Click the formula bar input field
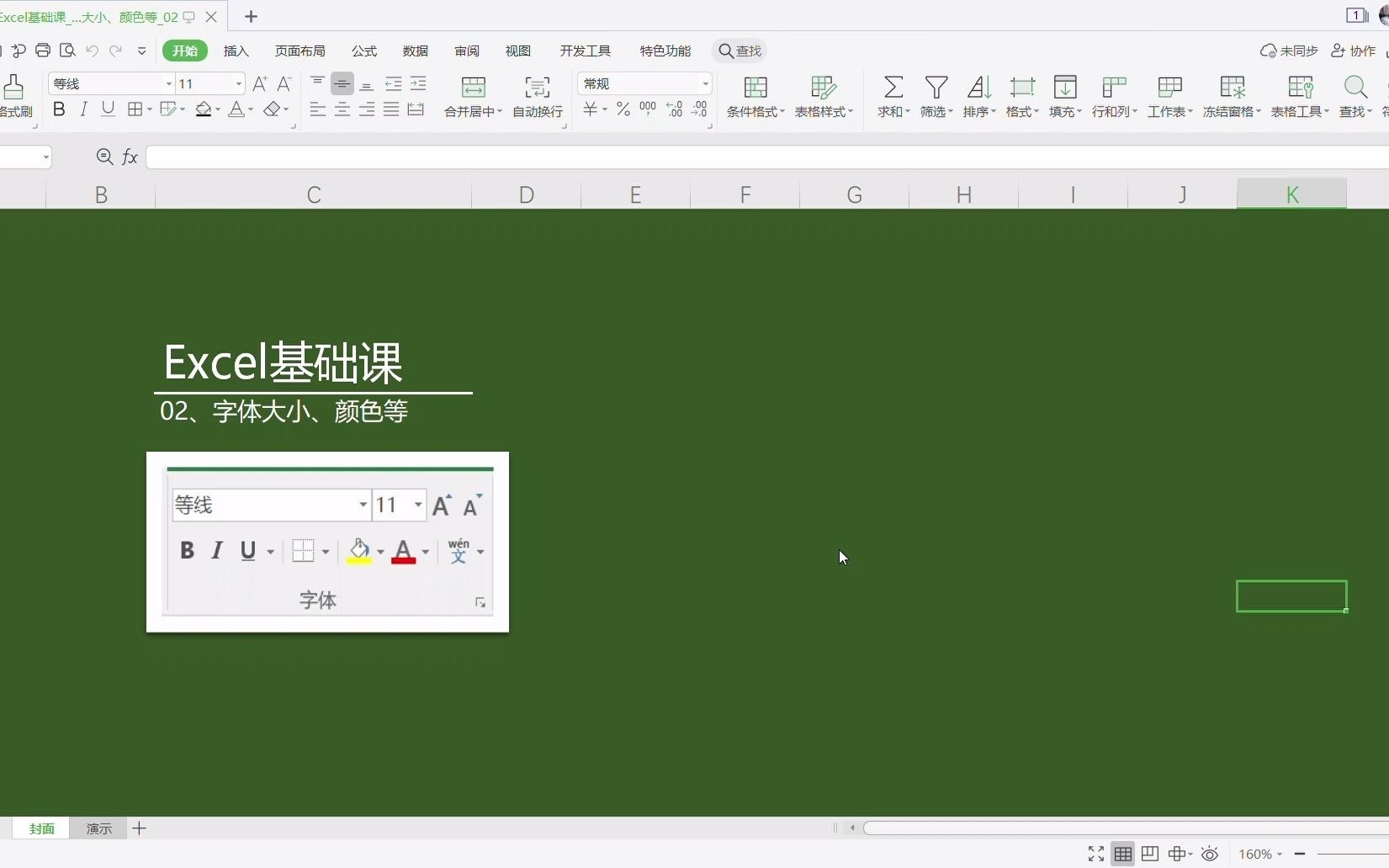This screenshot has width=1389, height=868. point(766,157)
